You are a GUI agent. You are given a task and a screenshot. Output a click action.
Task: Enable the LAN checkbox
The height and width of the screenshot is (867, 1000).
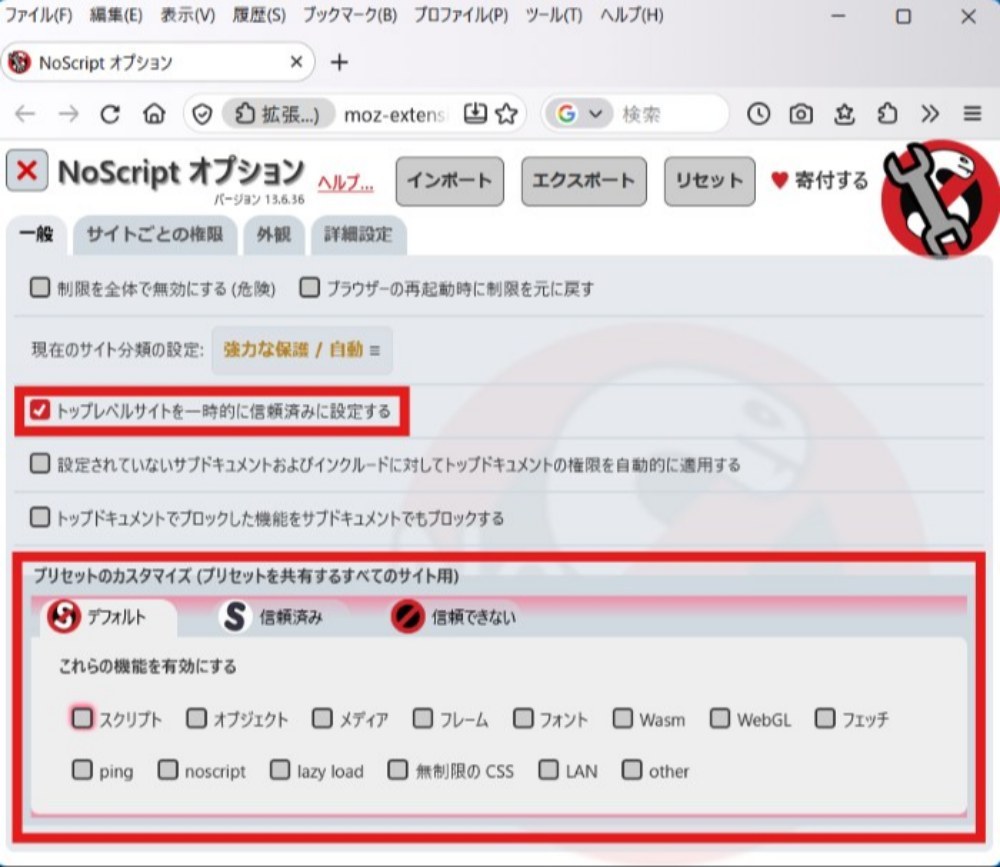pyautogui.click(x=548, y=769)
